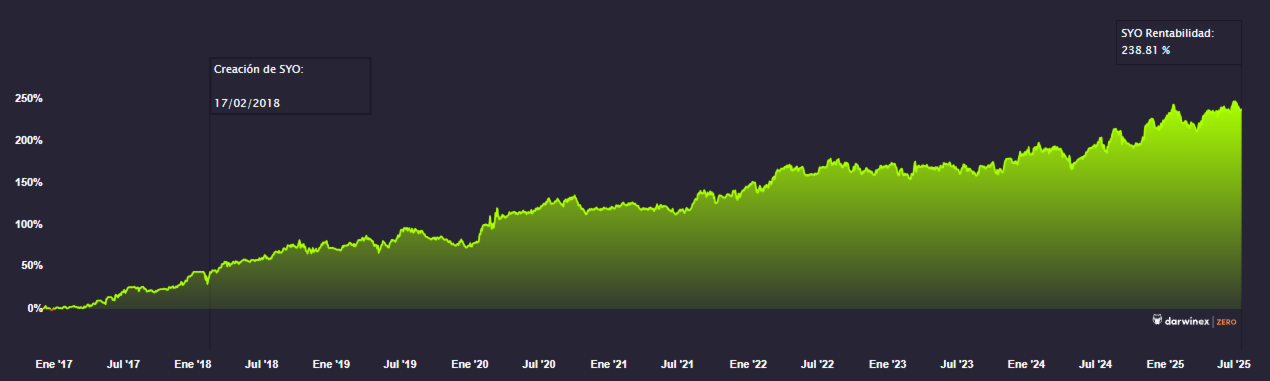Click the '50%' y-axis label
Viewport: 1270px width, 381px height.
coord(31,267)
